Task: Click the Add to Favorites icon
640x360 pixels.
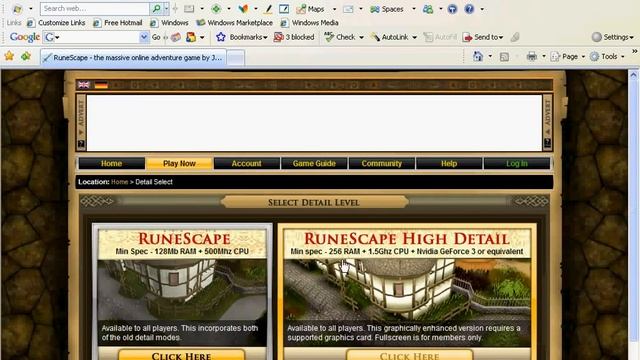Action: tap(26, 56)
